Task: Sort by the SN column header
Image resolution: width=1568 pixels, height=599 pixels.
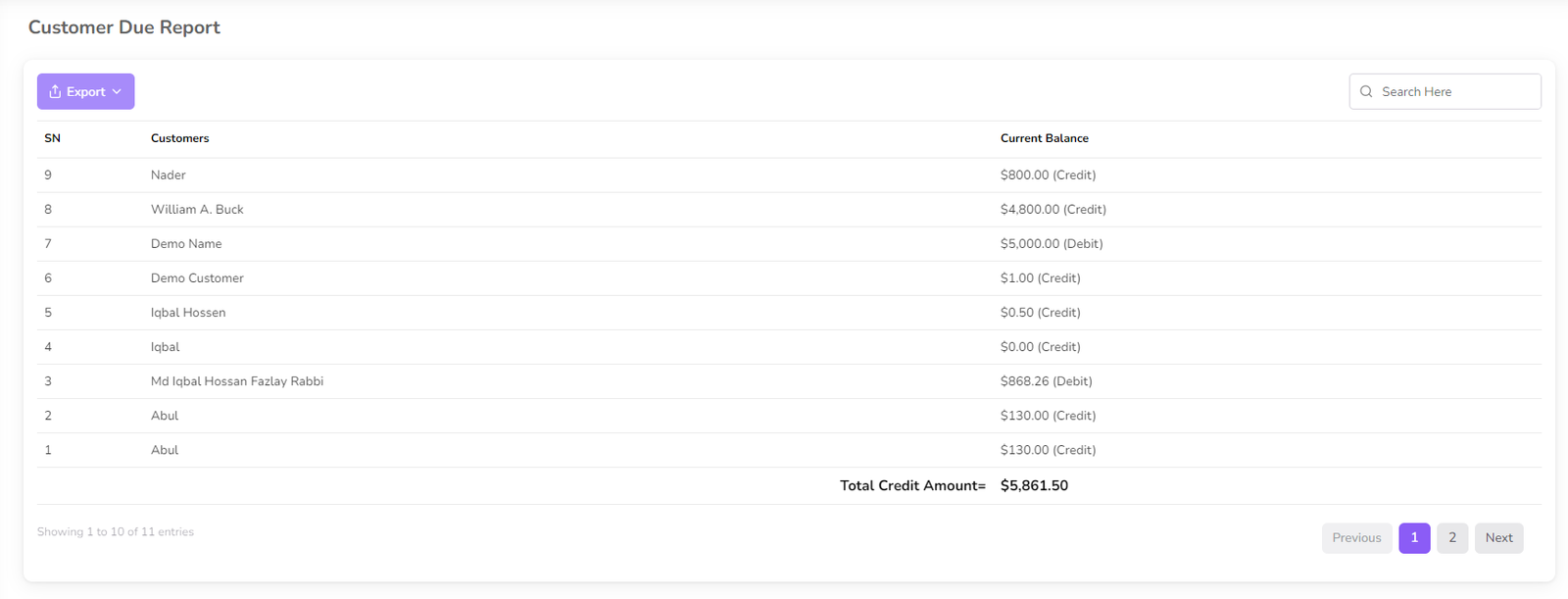Action: click(53, 138)
